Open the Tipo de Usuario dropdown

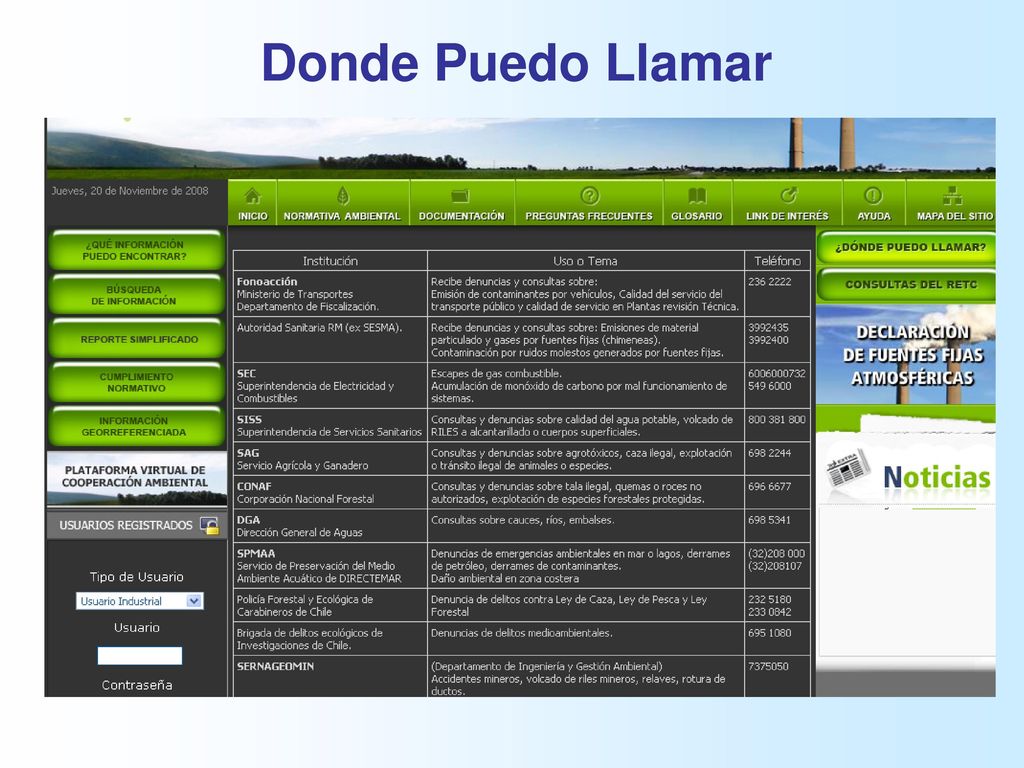tap(140, 601)
